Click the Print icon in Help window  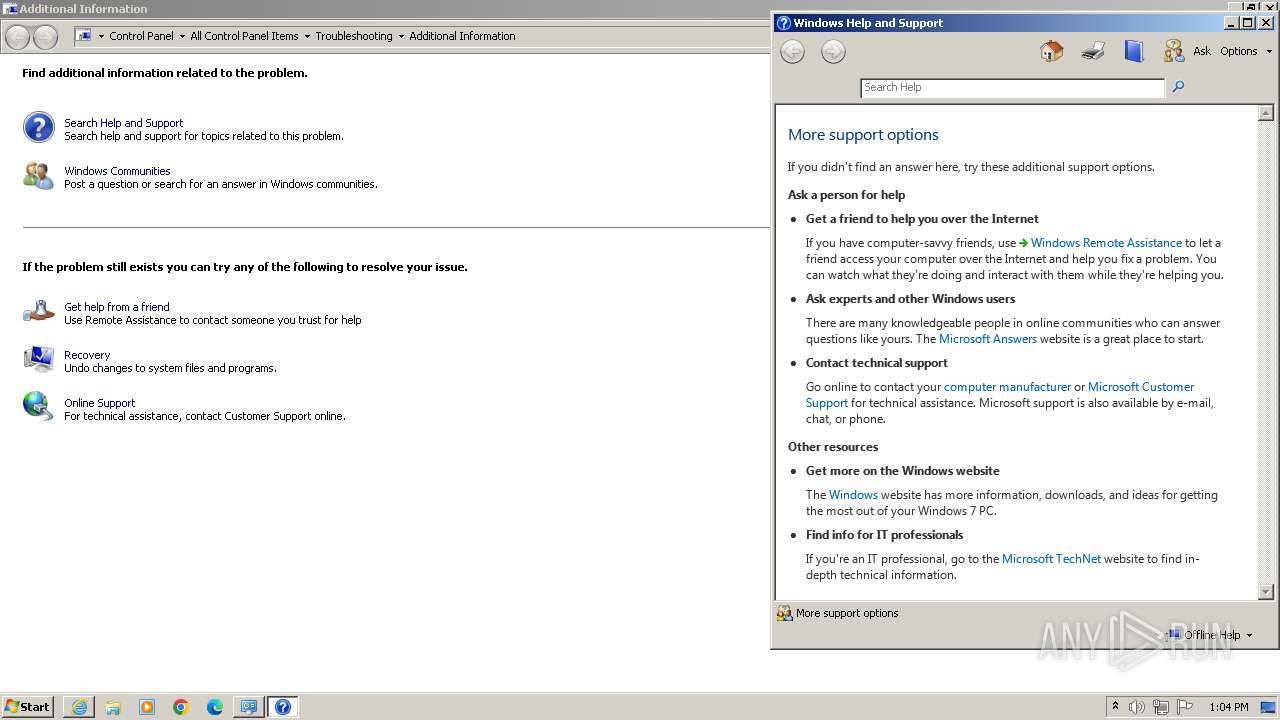(x=1093, y=51)
